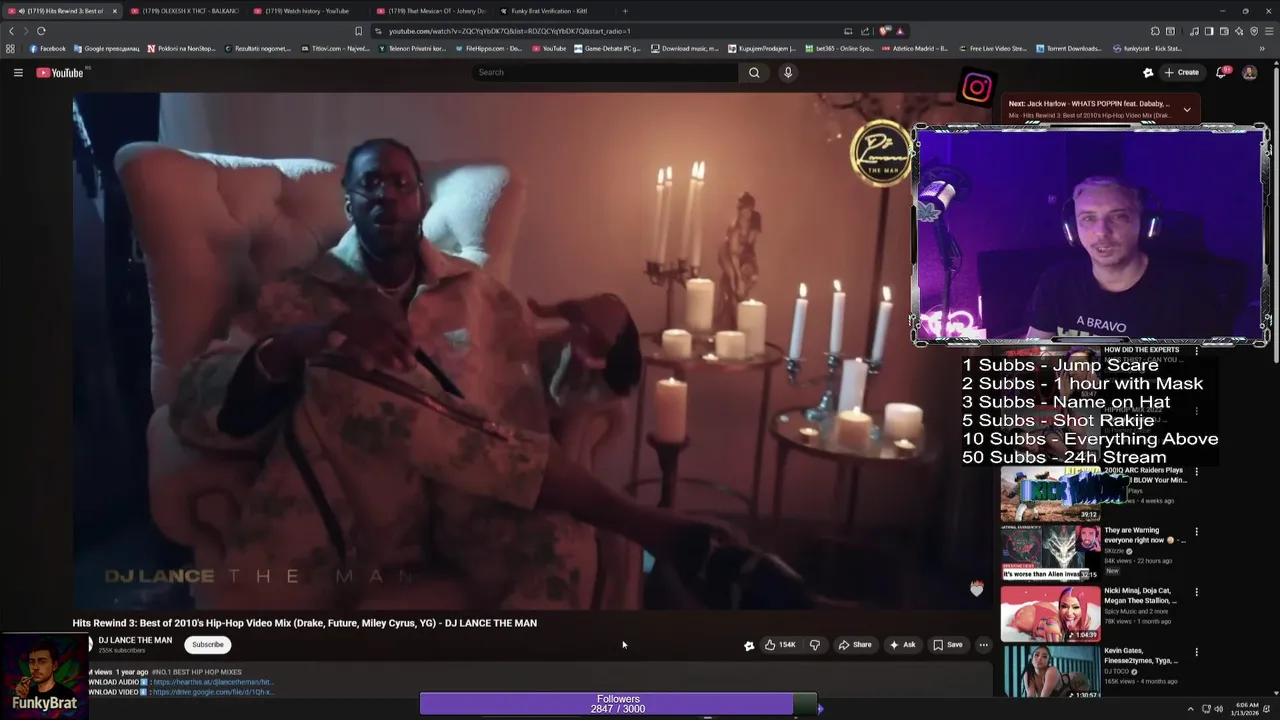Dislike the video

click(815, 645)
